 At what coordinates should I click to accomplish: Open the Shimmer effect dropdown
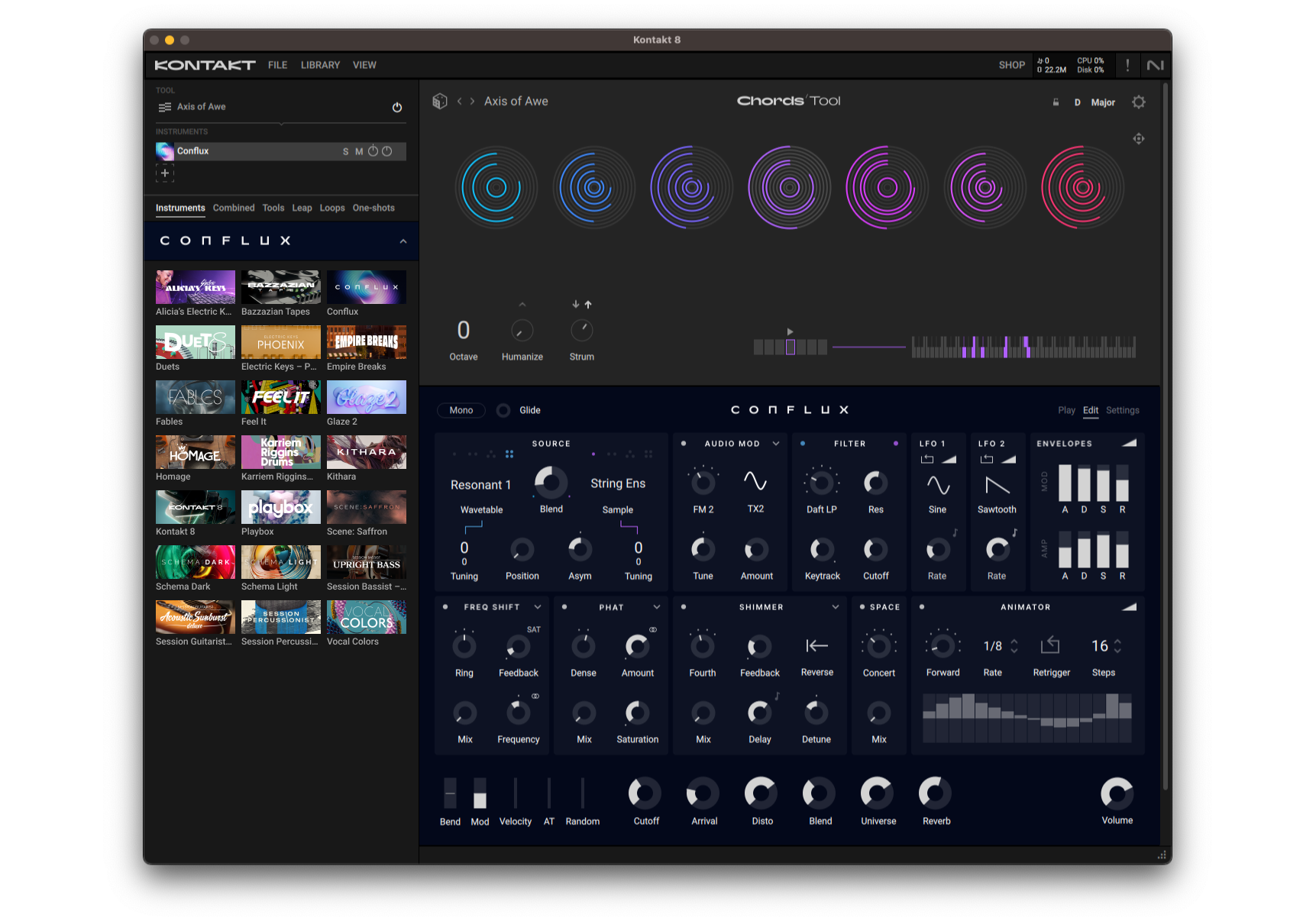pos(836,608)
